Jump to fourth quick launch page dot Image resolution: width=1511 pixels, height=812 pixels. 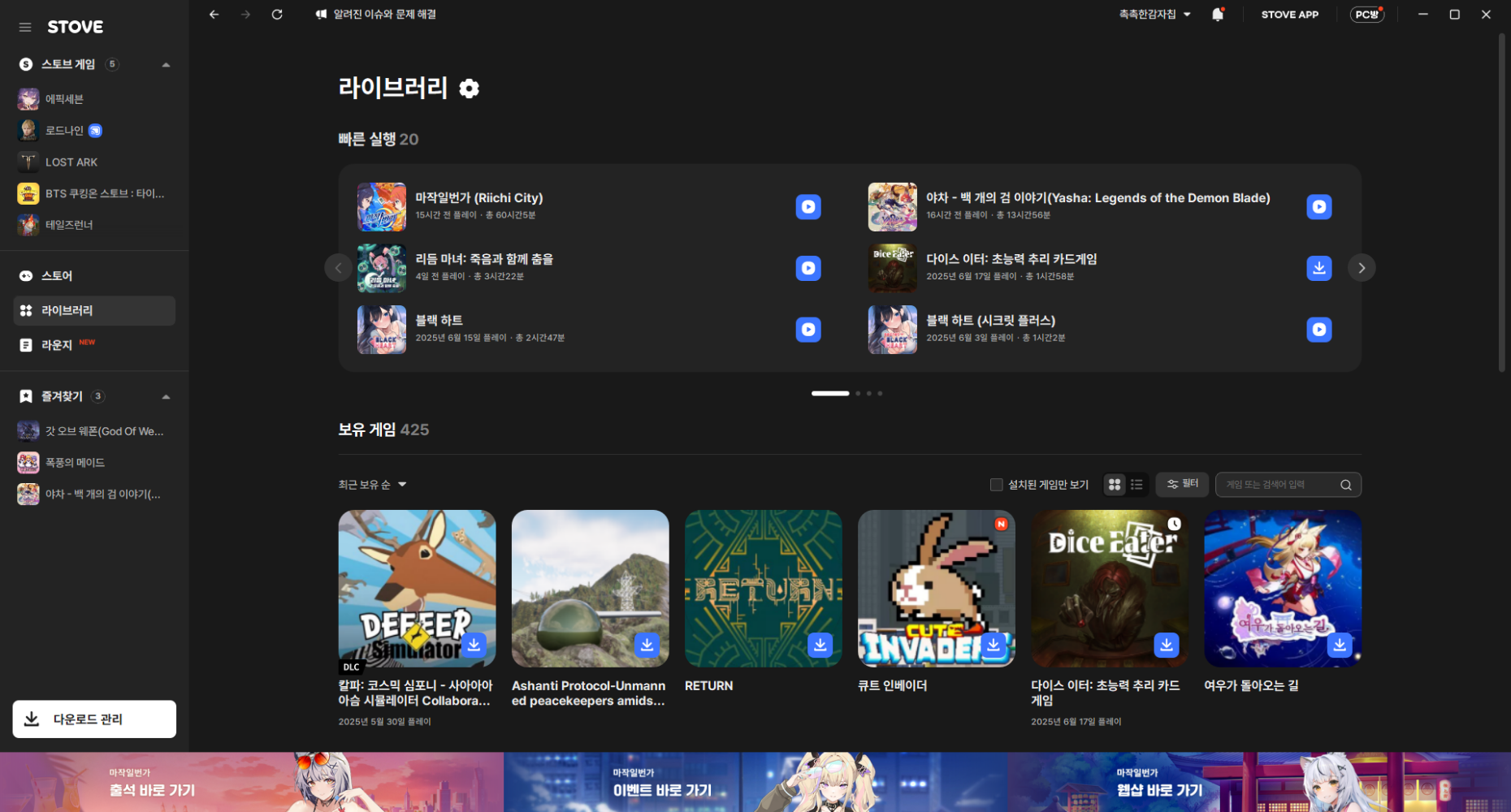tap(880, 394)
